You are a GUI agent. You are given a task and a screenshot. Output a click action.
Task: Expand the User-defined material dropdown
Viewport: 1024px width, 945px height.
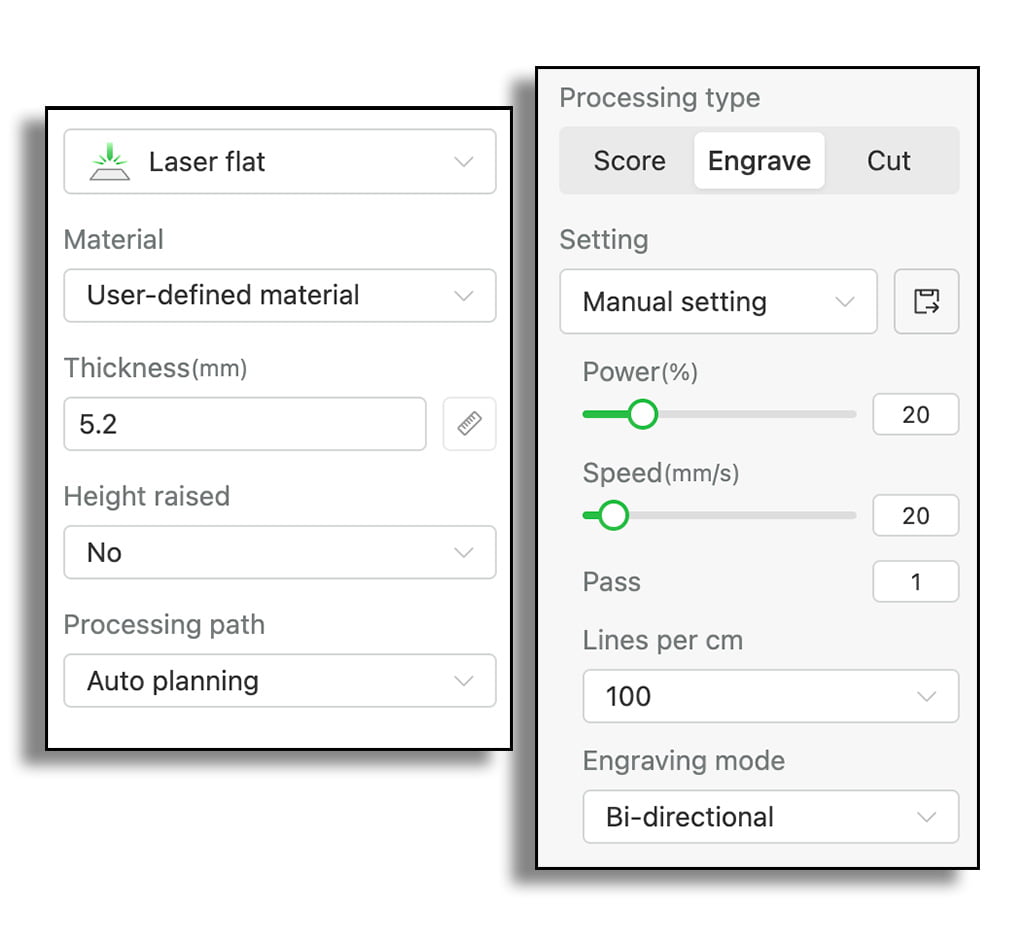280,295
